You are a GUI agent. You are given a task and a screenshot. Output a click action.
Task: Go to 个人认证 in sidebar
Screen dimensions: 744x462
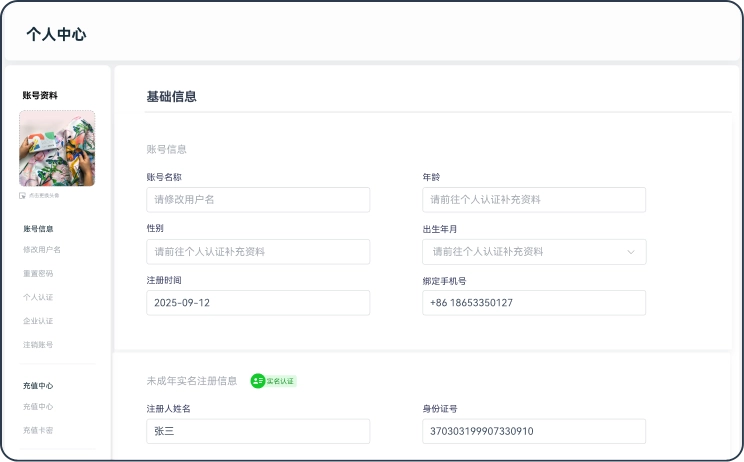pos(39,297)
